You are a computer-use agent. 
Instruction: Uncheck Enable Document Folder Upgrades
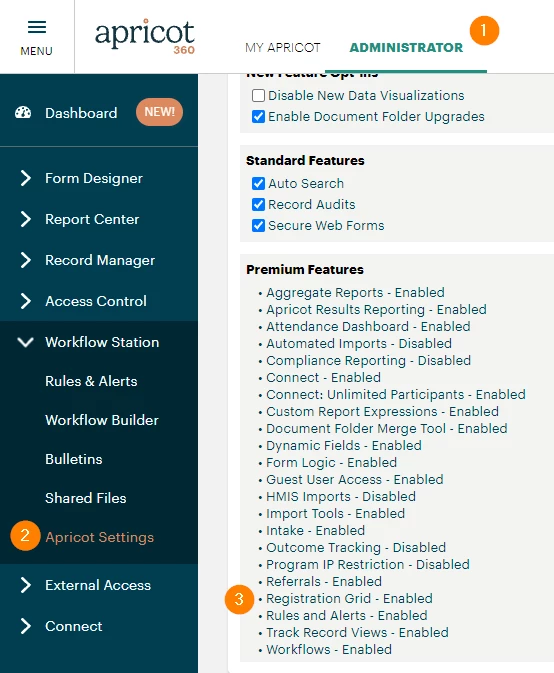point(258,116)
